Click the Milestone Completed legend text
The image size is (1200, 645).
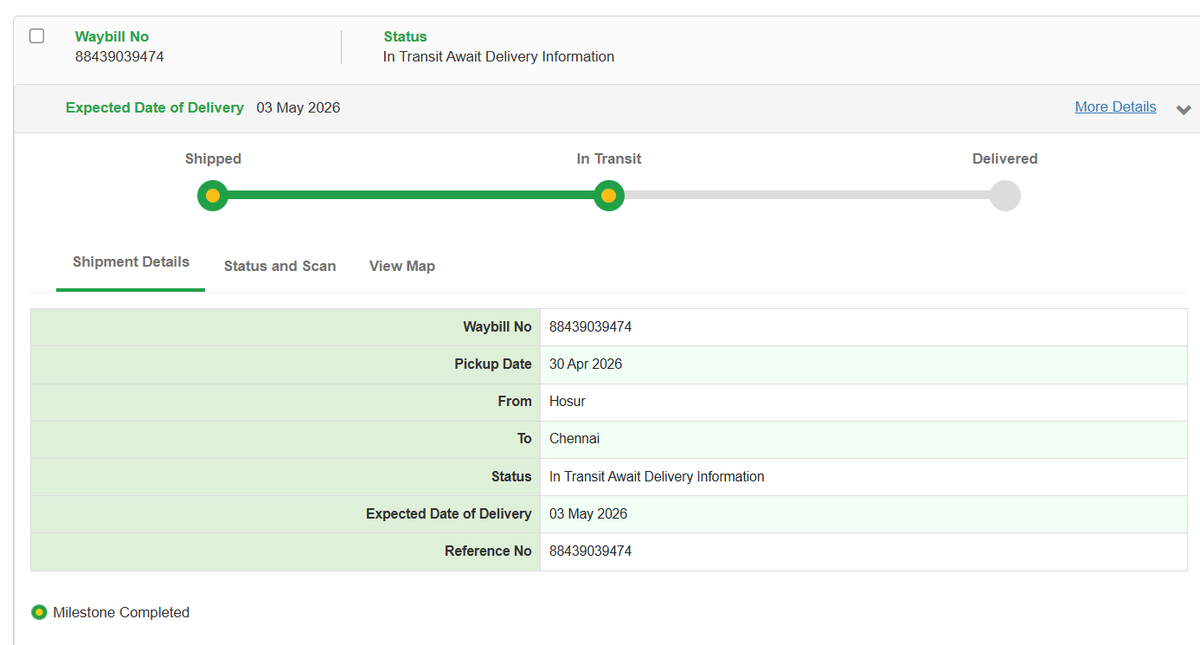point(121,612)
